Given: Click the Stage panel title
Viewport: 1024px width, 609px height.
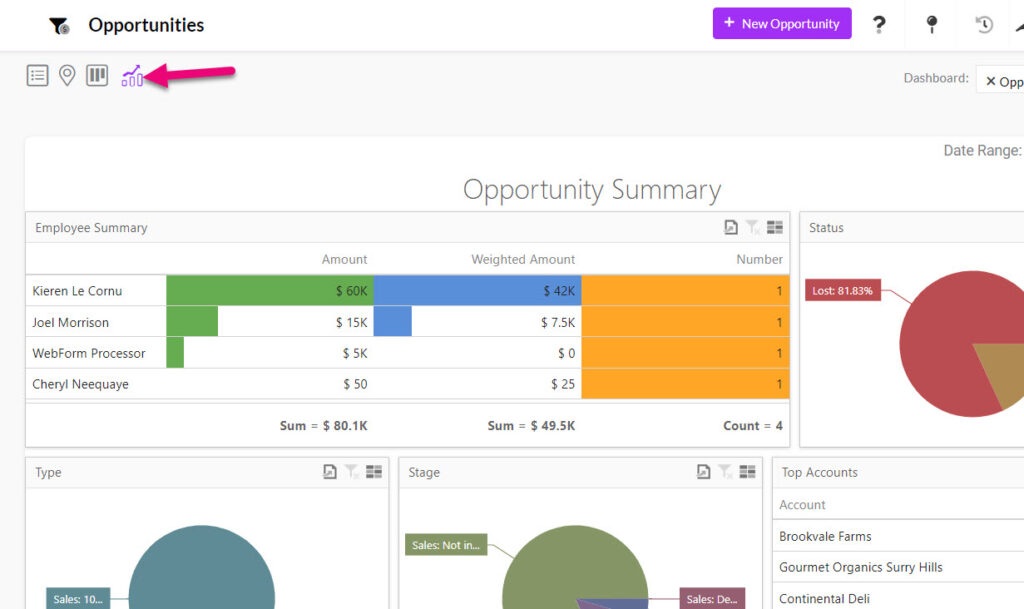Looking at the screenshot, I should [x=424, y=472].
